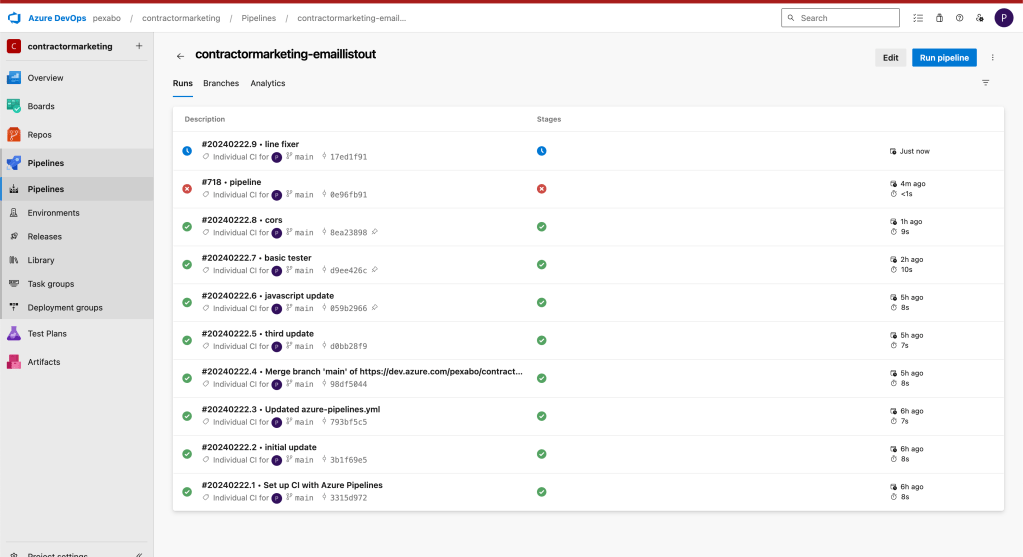This screenshot has height=557, width=1023.
Task: Click pexabo in the breadcrumb
Action: coord(106,18)
